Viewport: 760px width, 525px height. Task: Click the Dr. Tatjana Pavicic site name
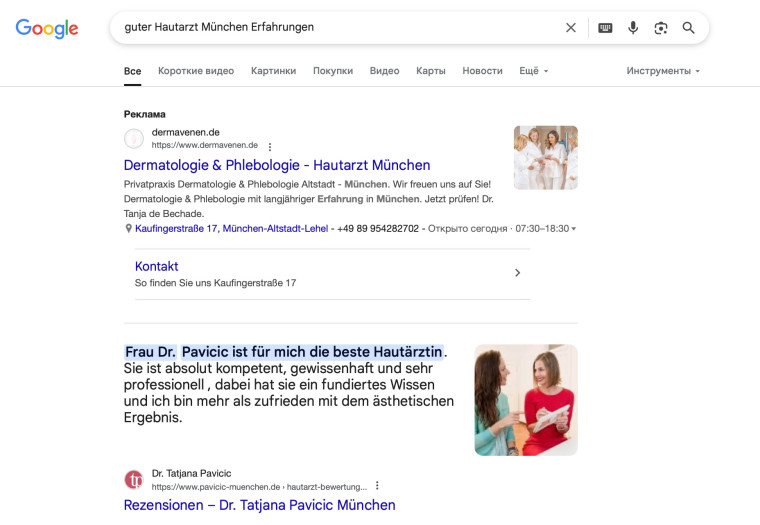tap(191, 473)
